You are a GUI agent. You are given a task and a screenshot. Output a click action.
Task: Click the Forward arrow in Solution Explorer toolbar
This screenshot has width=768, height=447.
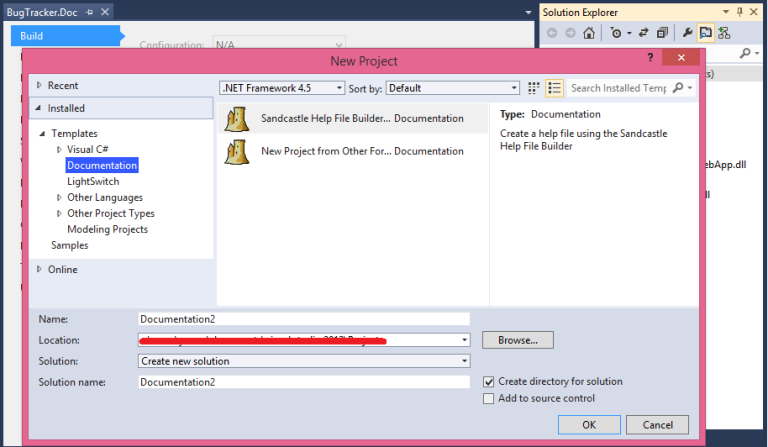coord(571,33)
